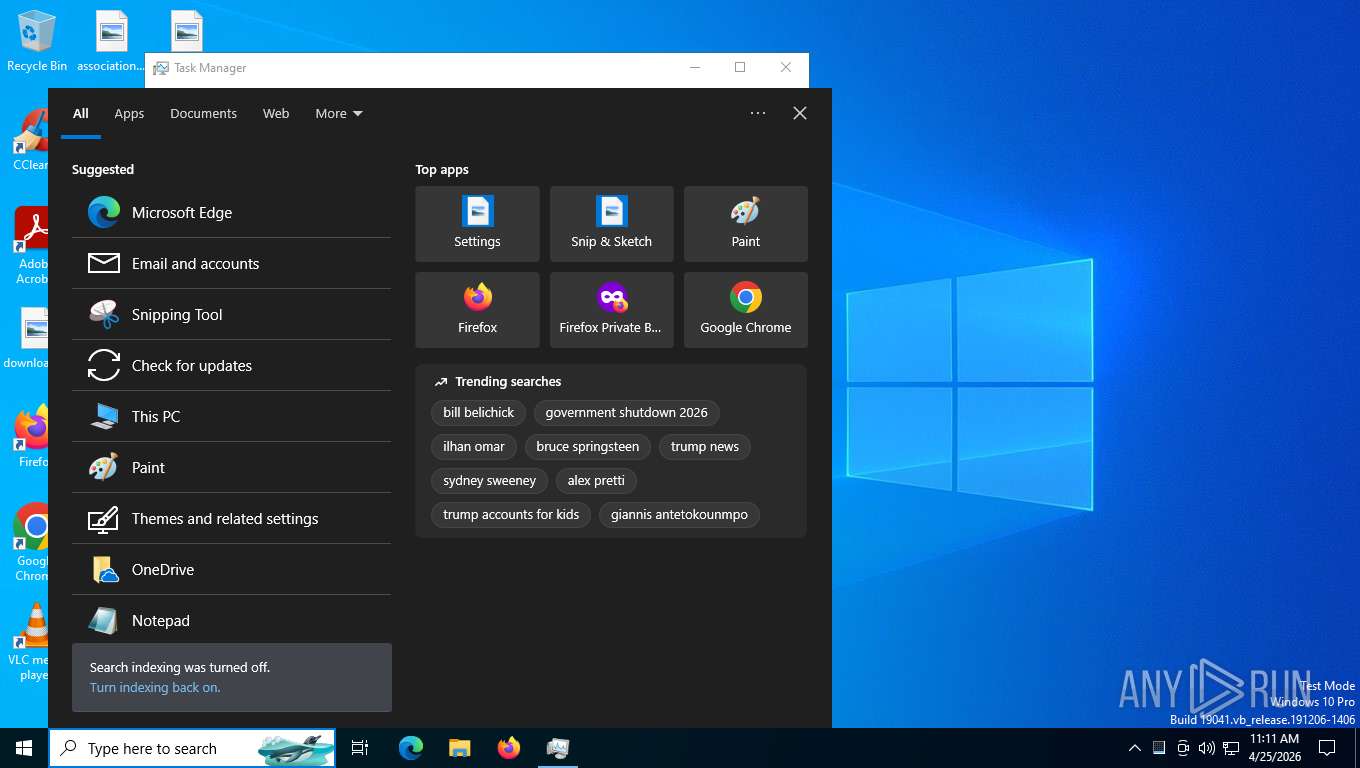The height and width of the screenshot is (768, 1360).
Task: Open Action Center notifications icon
Action: pyautogui.click(x=1327, y=748)
